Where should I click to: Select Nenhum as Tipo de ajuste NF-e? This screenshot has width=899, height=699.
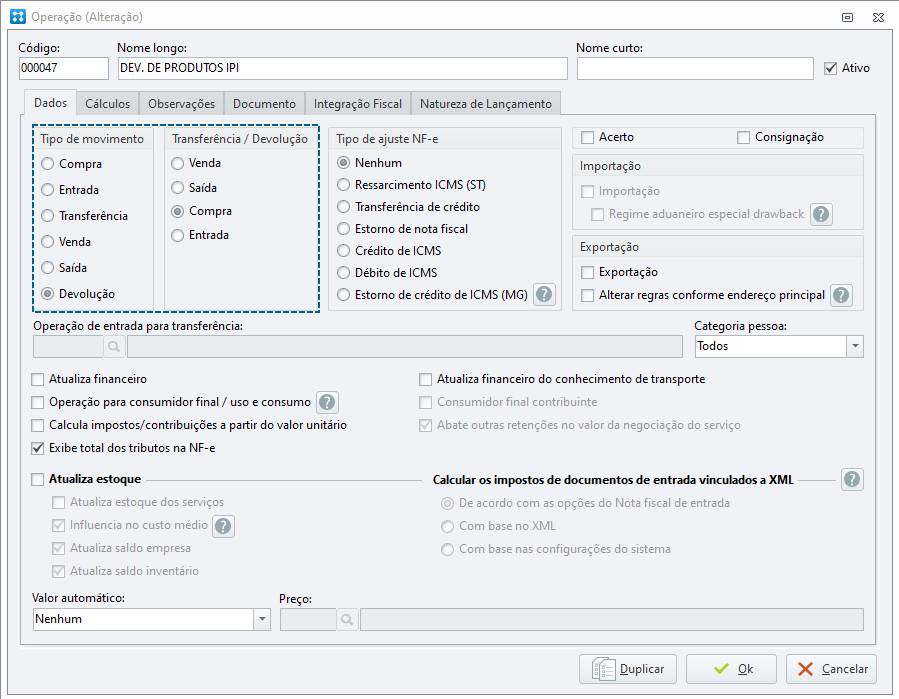tap(343, 163)
